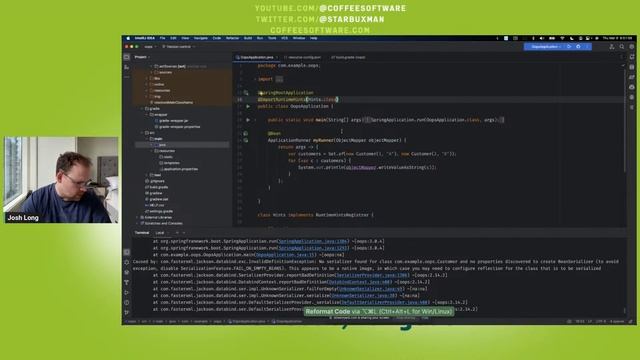The width and height of the screenshot is (640, 360).
Task: Select .gitignore in project tree
Action: (x=155, y=181)
